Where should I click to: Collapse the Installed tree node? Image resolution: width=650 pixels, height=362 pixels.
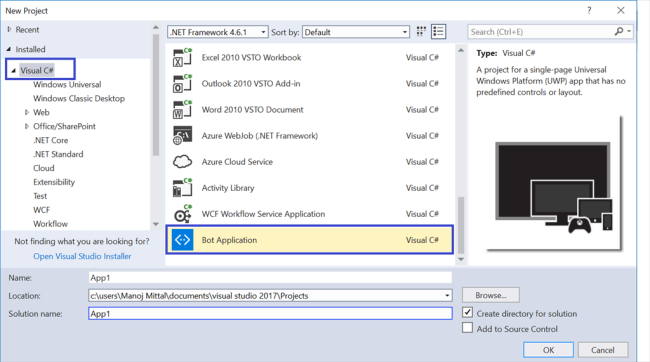pos(9,49)
